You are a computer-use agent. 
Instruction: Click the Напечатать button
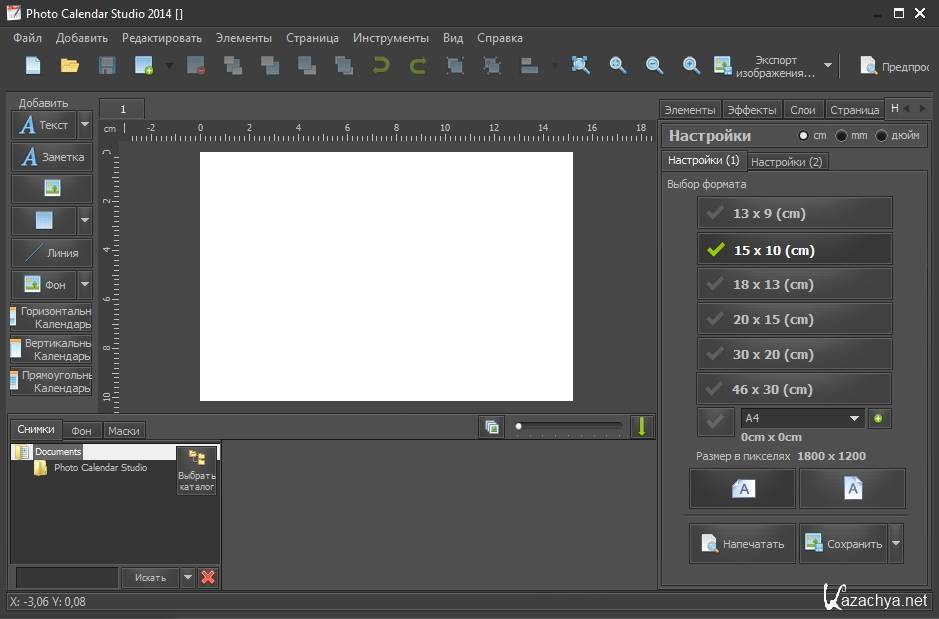pyautogui.click(x=743, y=544)
